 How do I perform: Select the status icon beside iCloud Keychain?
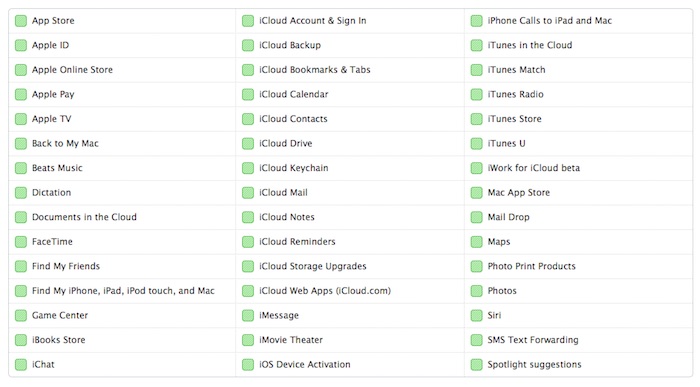248,168
